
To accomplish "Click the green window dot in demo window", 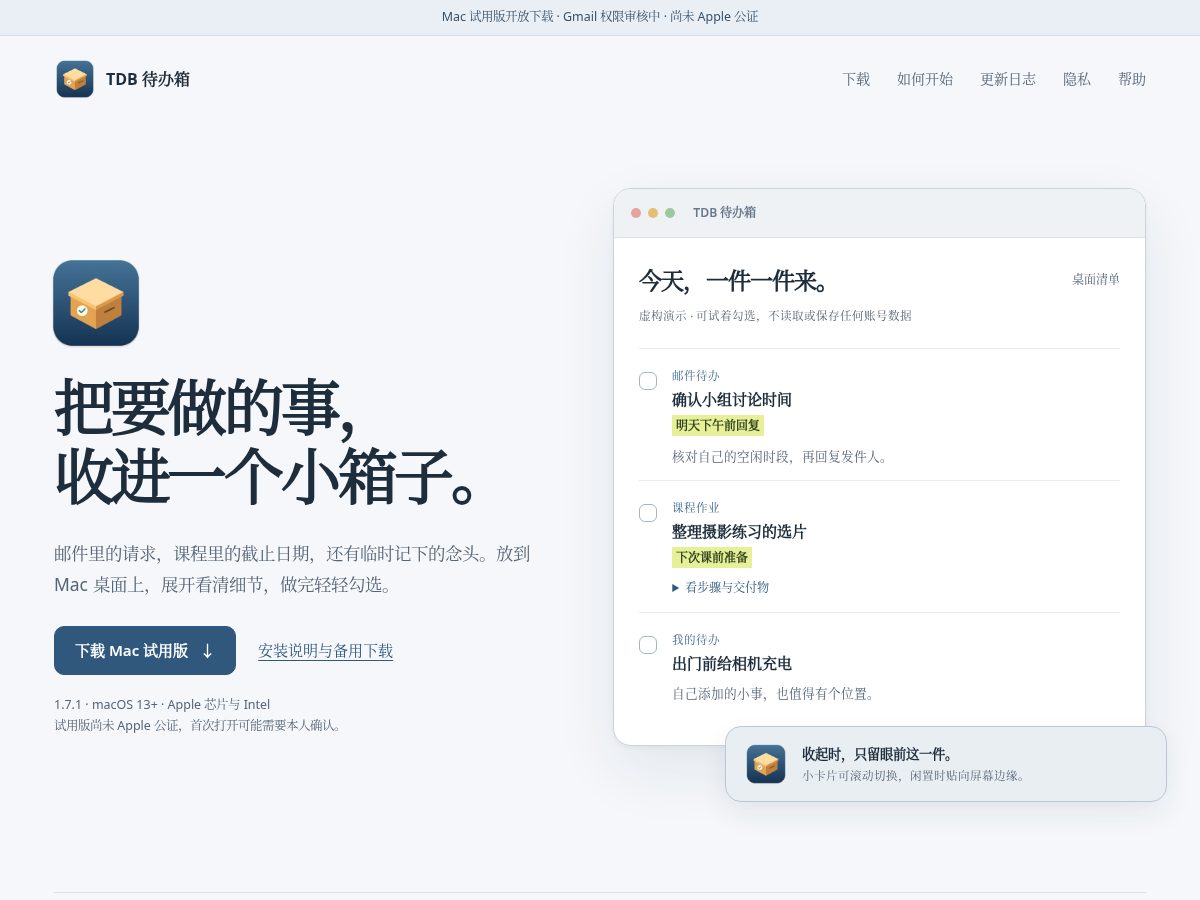I will (670, 213).
